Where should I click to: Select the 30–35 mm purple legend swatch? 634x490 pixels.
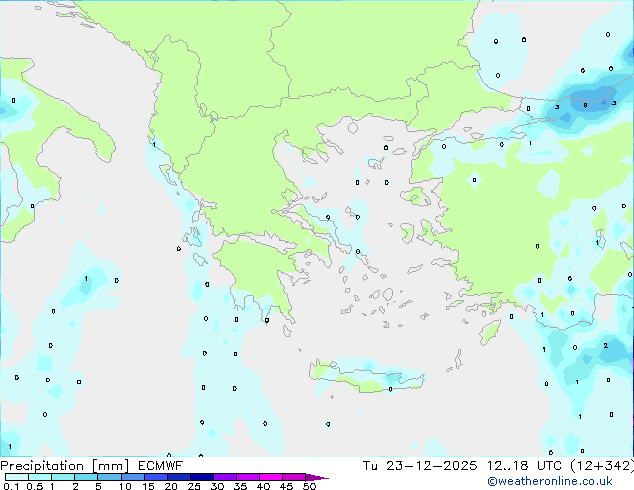tap(225, 477)
